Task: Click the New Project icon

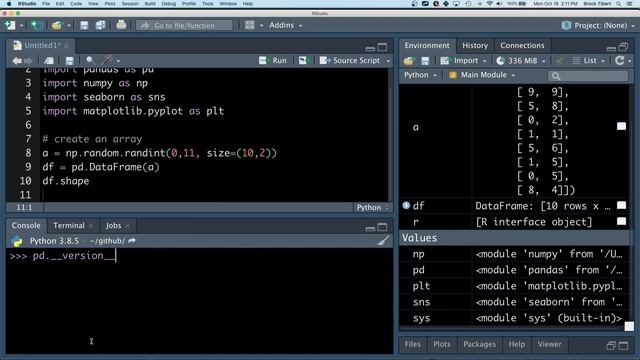Action: [36, 25]
